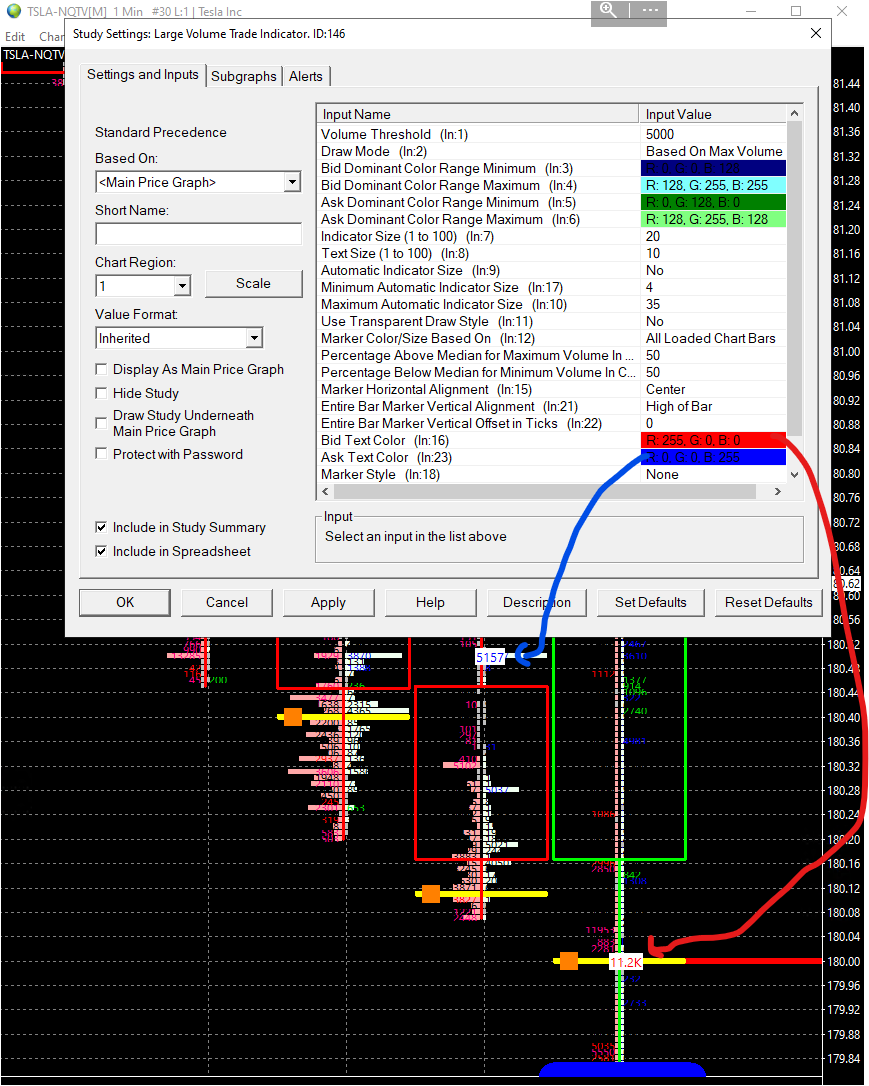Click the Input Value column header

(x=713, y=114)
